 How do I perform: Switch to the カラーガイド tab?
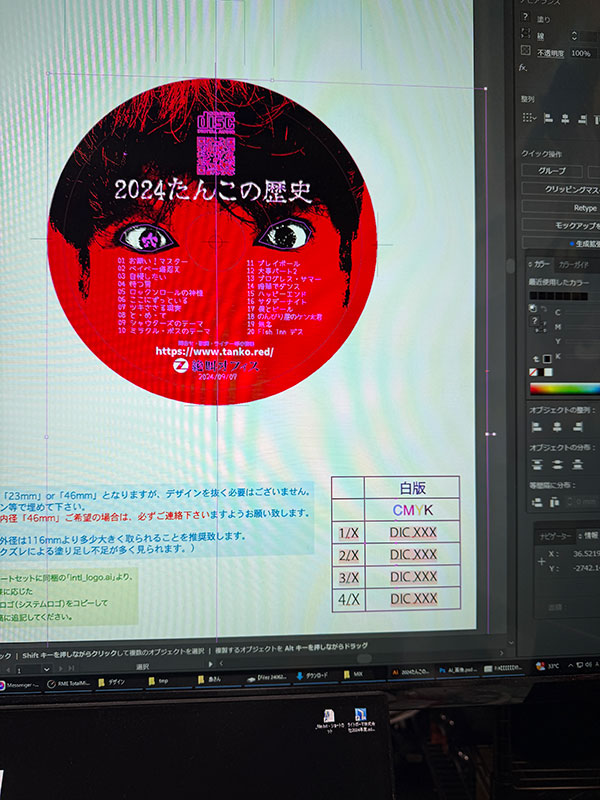tap(573, 265)
